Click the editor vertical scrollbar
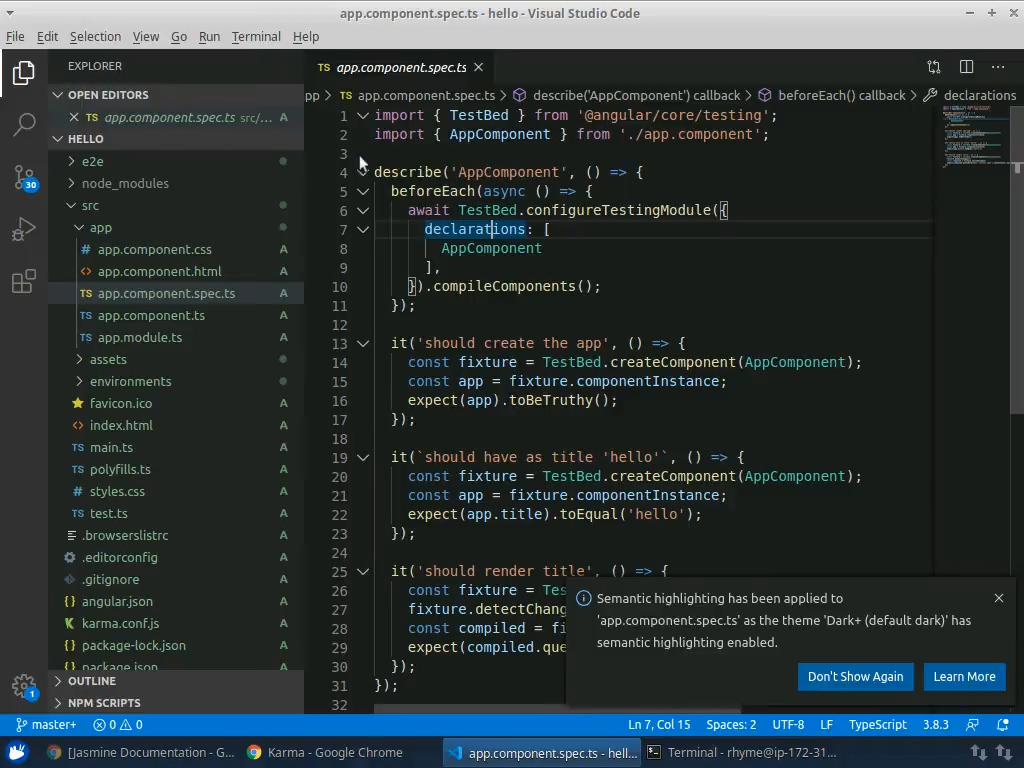Image resolution: width=1024 pixels, height=768 pixels. tap(1017, 260)
